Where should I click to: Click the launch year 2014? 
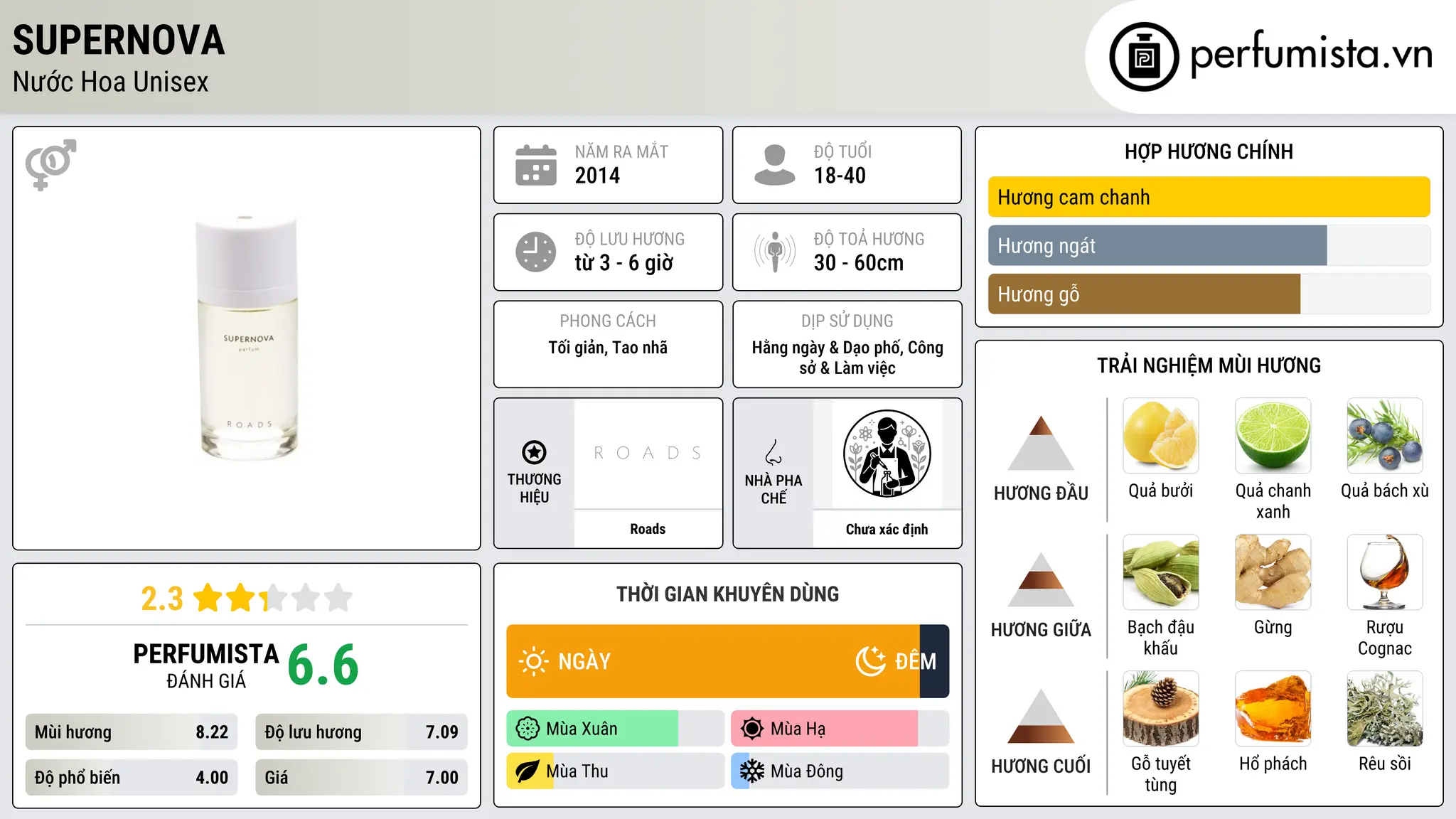pos(597,176)
